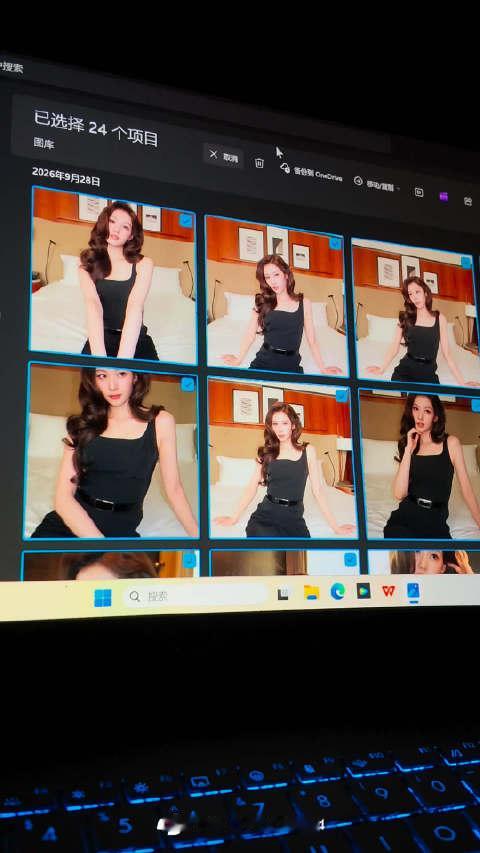Open Task View on the taskbar
The width and height of the screenshot is (480, 853).
click(283, 594)
